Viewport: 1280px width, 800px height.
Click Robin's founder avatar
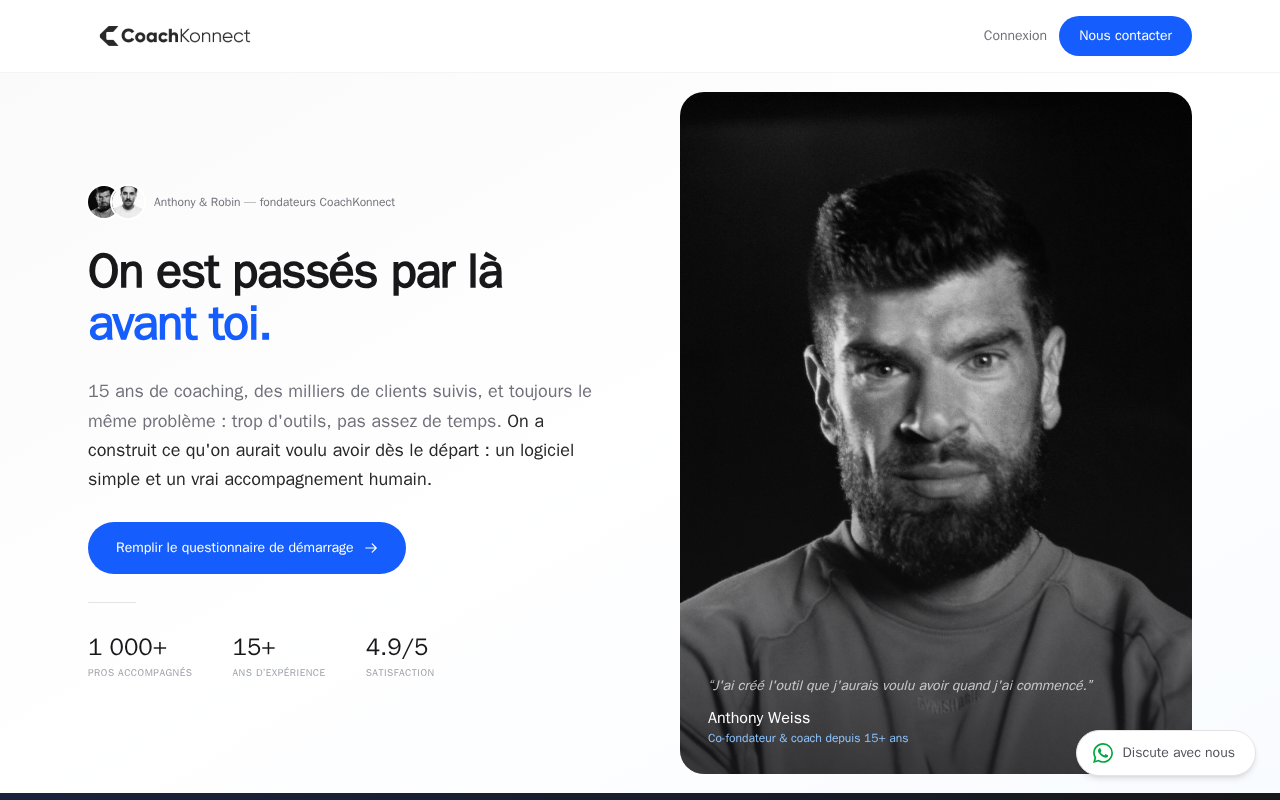[x=128, y=202]
